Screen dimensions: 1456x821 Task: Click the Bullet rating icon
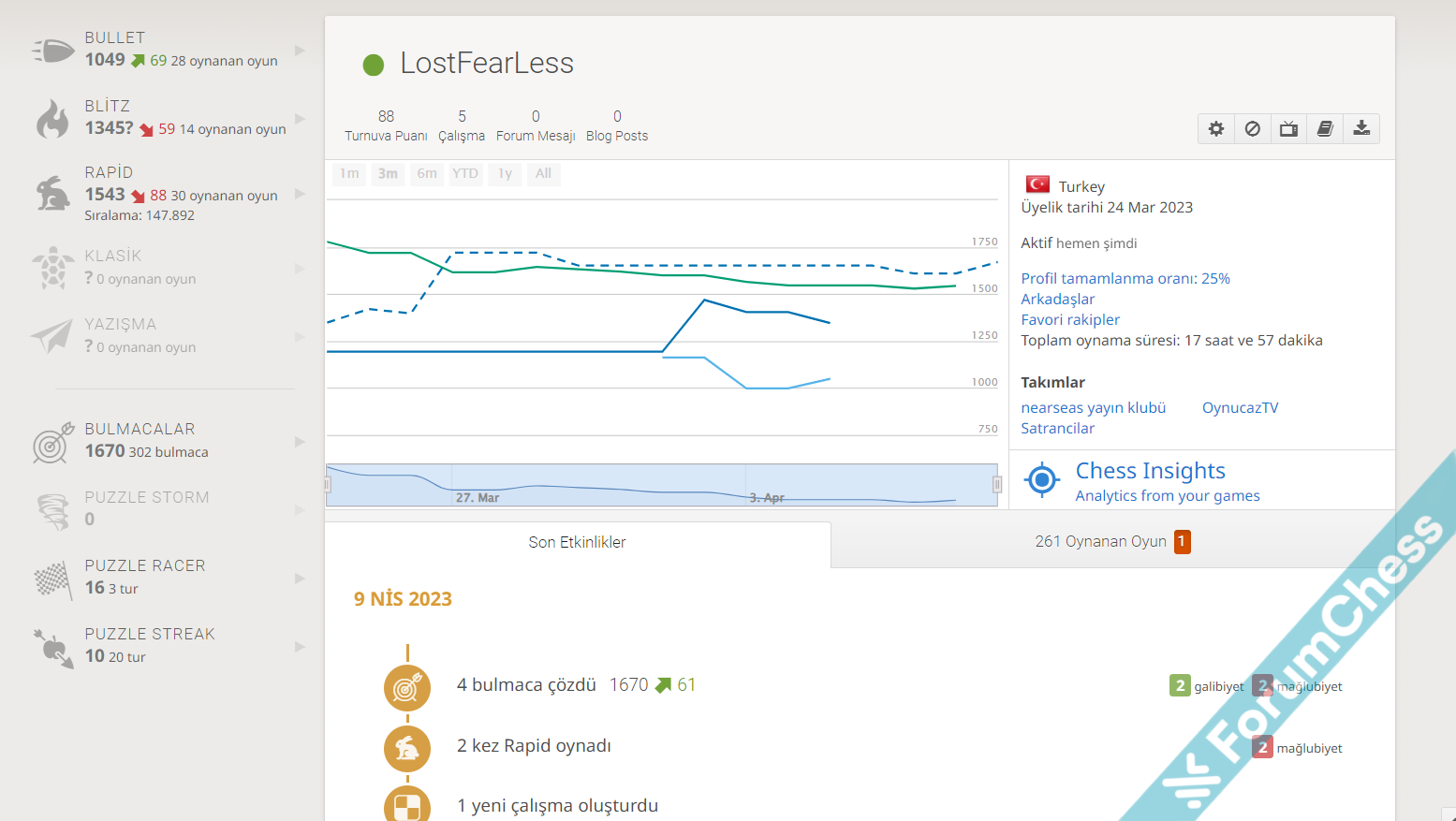pos(53,50)
